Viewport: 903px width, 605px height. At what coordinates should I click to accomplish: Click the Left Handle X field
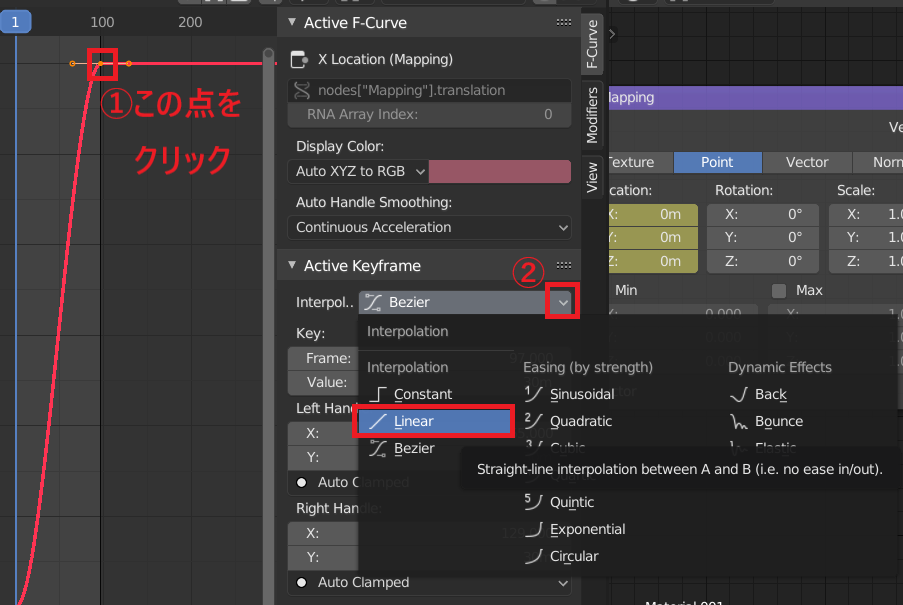click(x=323, y=433)
